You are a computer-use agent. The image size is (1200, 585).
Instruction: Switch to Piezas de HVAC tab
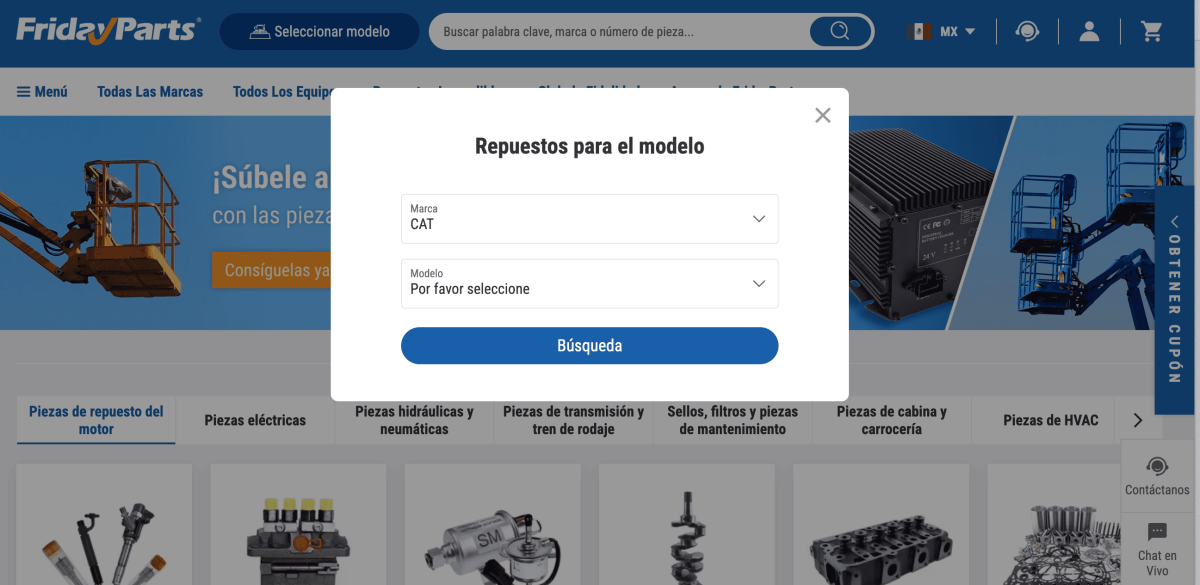click(x=1050, y=420)
